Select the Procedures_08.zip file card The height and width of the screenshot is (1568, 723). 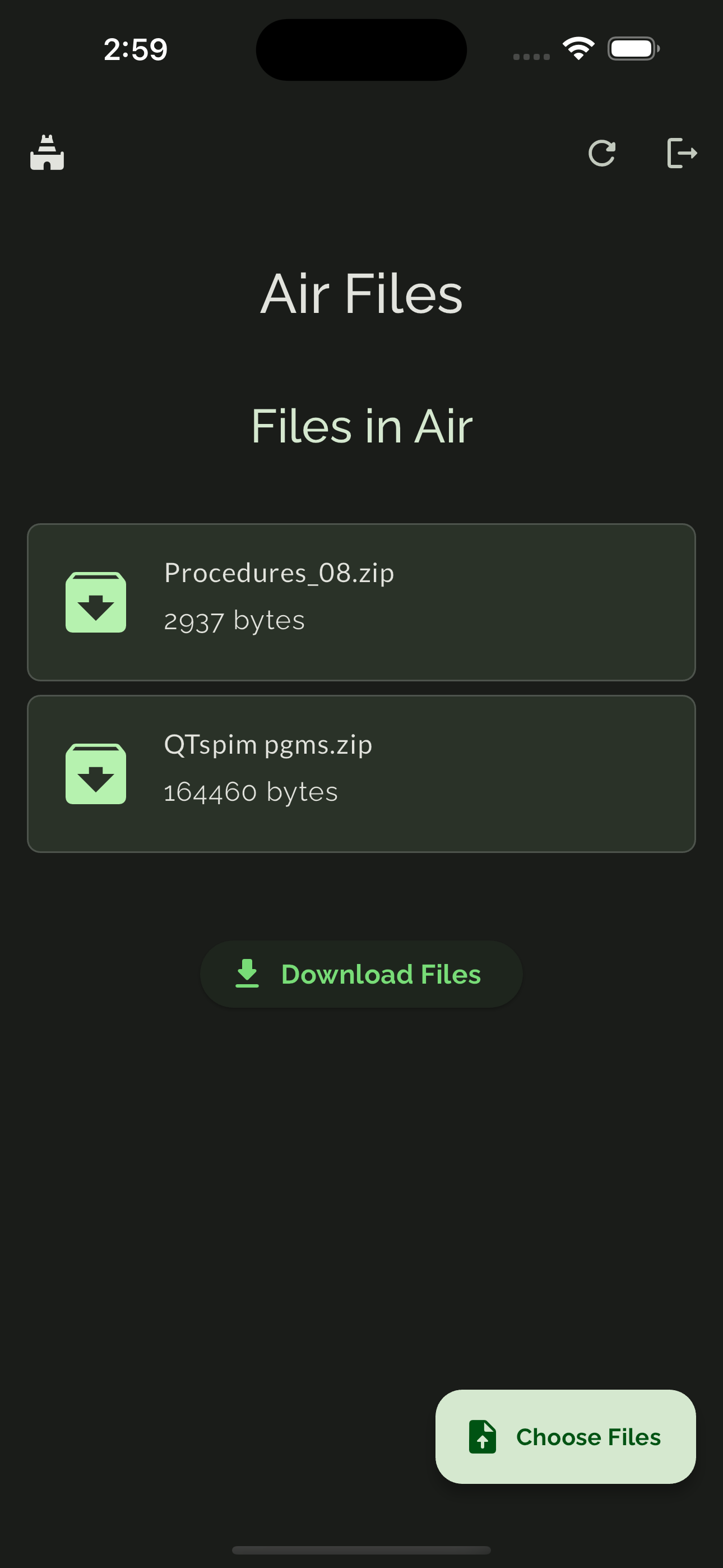tap(361, 601)
